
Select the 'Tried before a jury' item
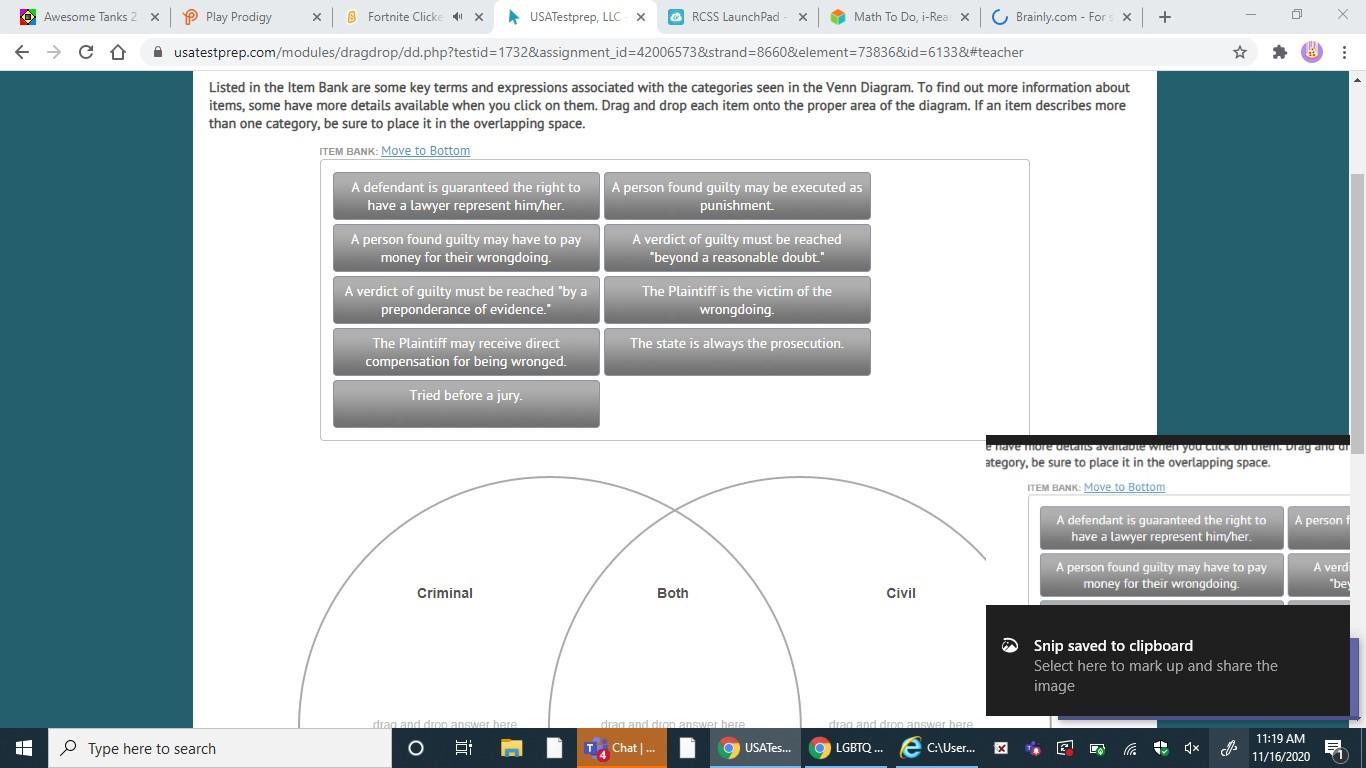coord(466,404)
